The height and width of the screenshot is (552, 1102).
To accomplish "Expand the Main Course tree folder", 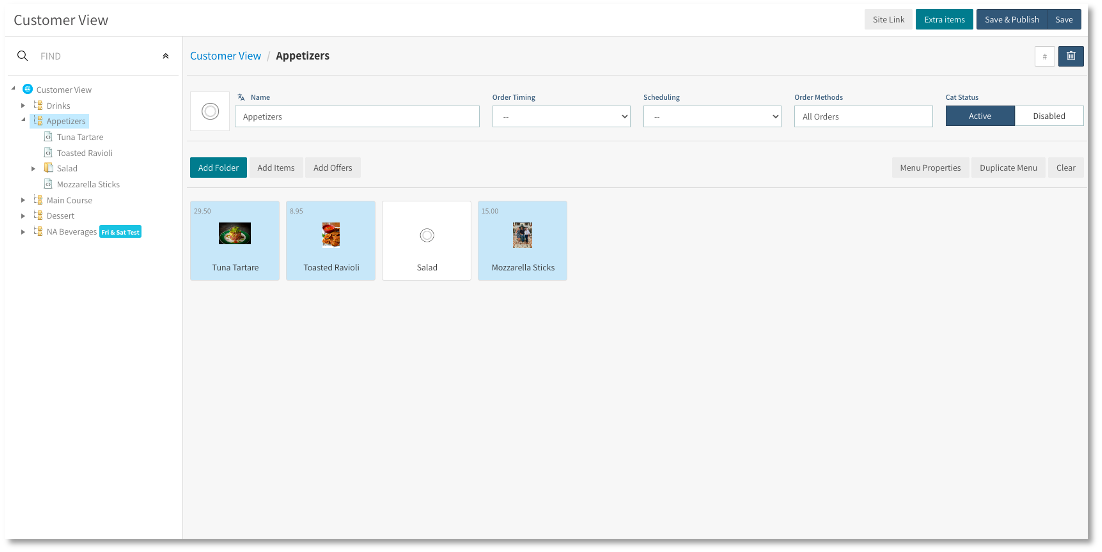I will [23, 200].
